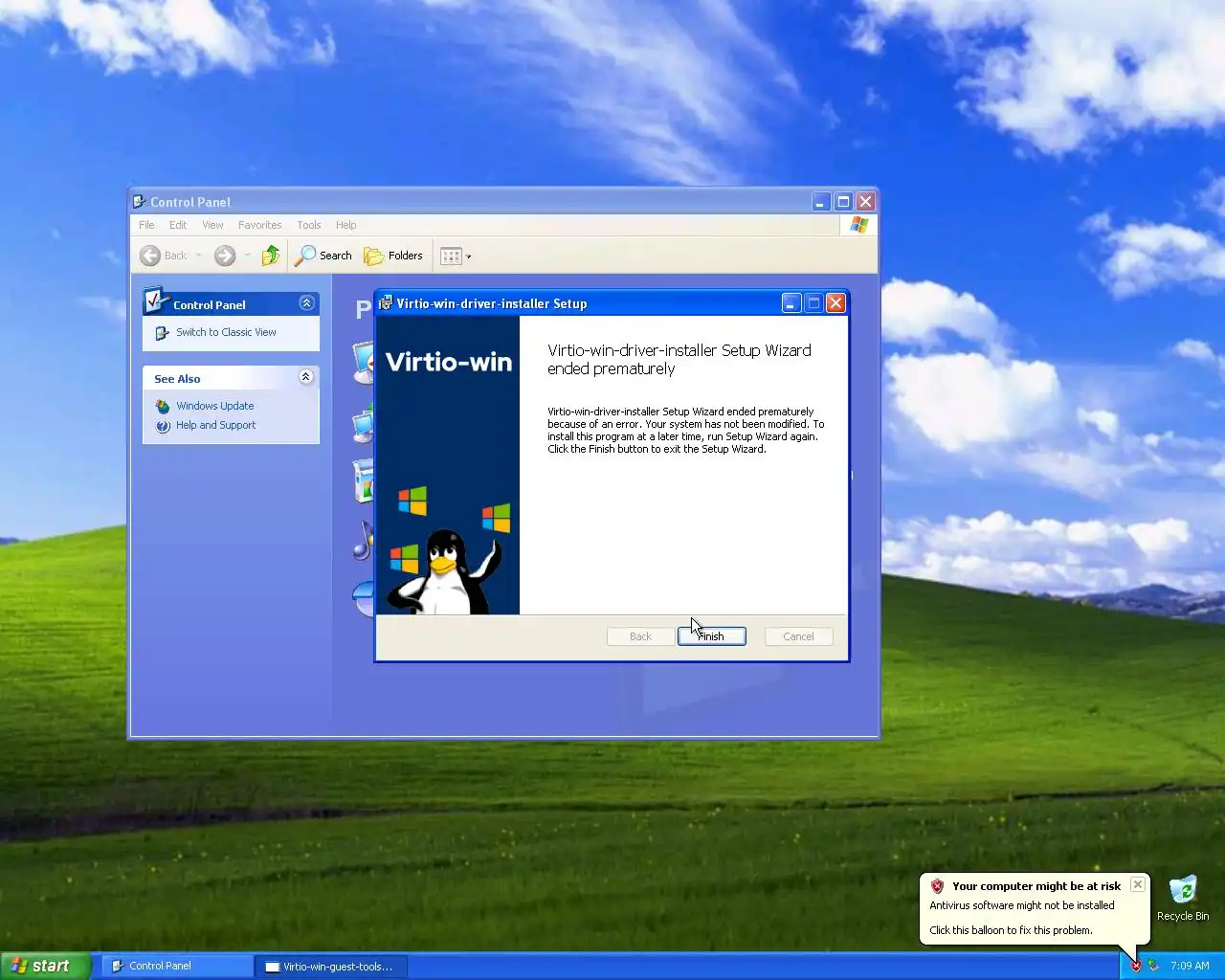Click the security balloon message text

(x=1021, y=905)
